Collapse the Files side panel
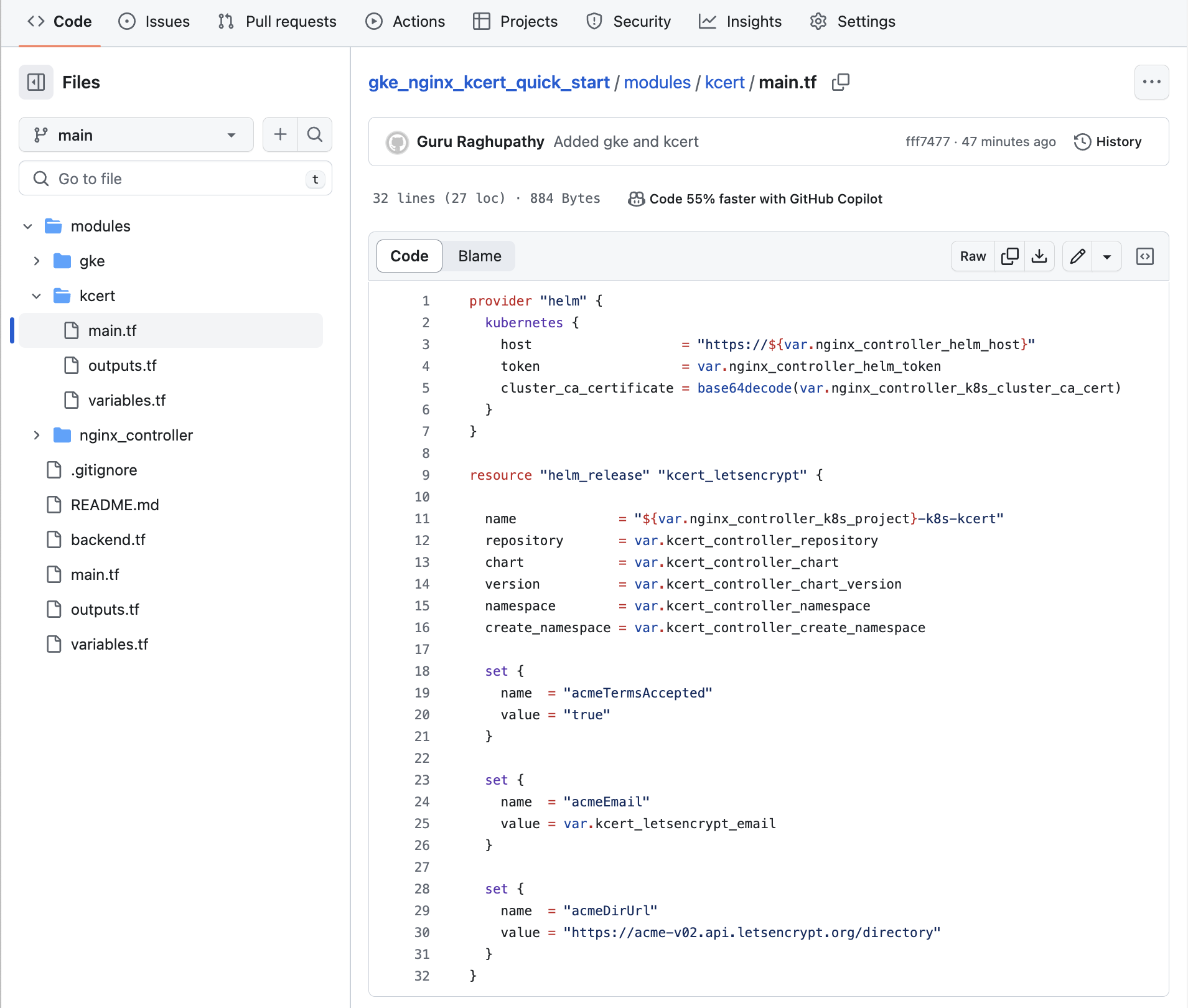 coord(35,82)
